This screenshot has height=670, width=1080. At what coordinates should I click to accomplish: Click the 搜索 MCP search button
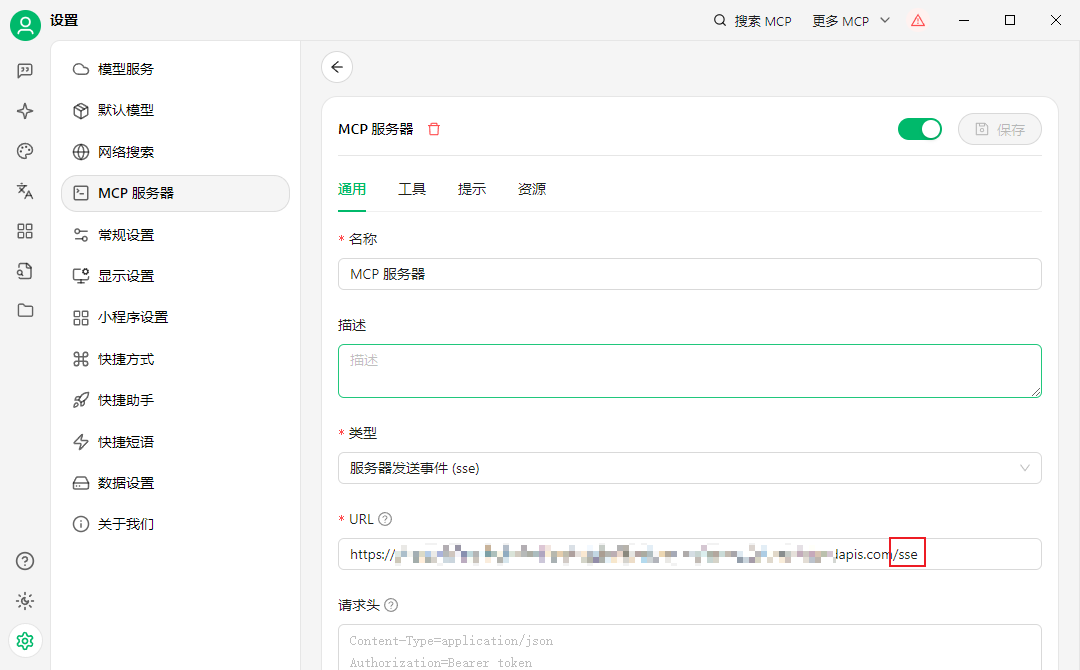pos(752,21)
